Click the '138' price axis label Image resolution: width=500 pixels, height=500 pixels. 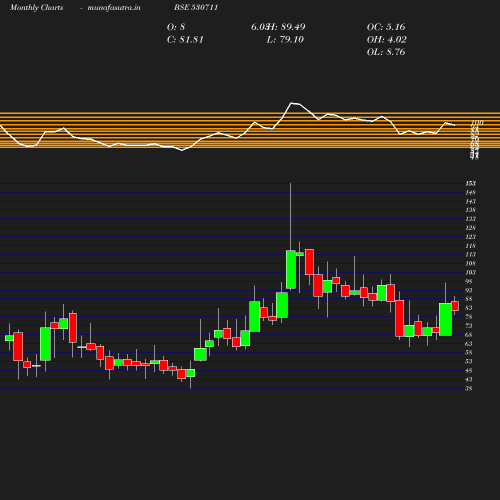click(x=470, y=210)
